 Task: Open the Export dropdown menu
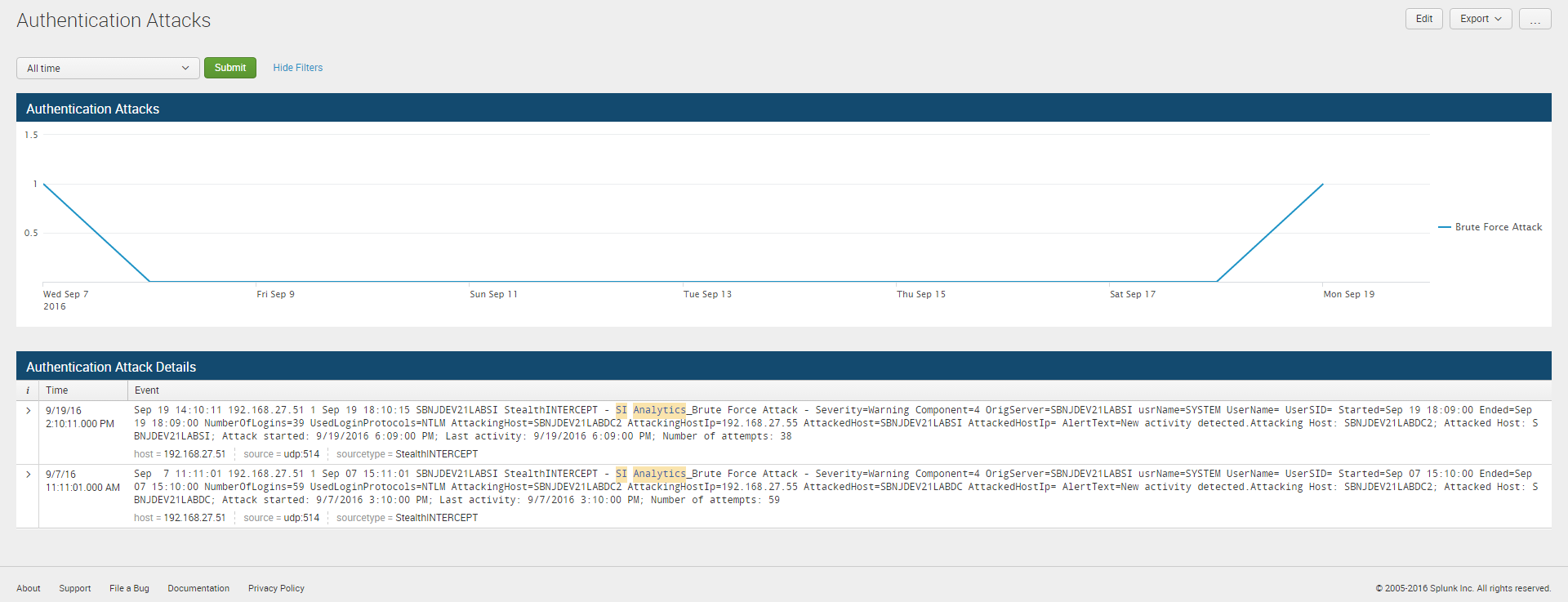(1481, 19)
